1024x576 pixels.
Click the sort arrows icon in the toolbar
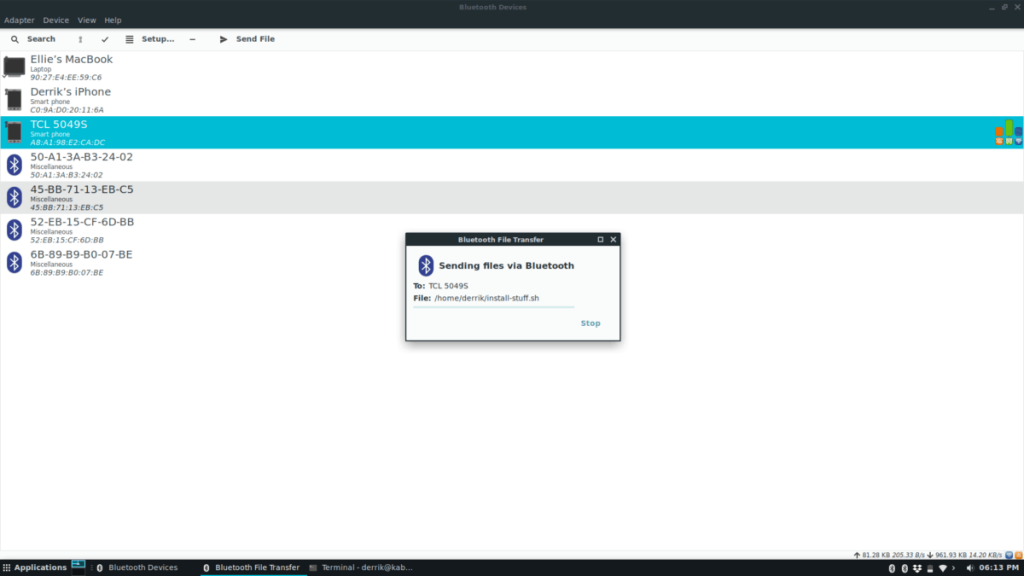click(x=81, y=39)
